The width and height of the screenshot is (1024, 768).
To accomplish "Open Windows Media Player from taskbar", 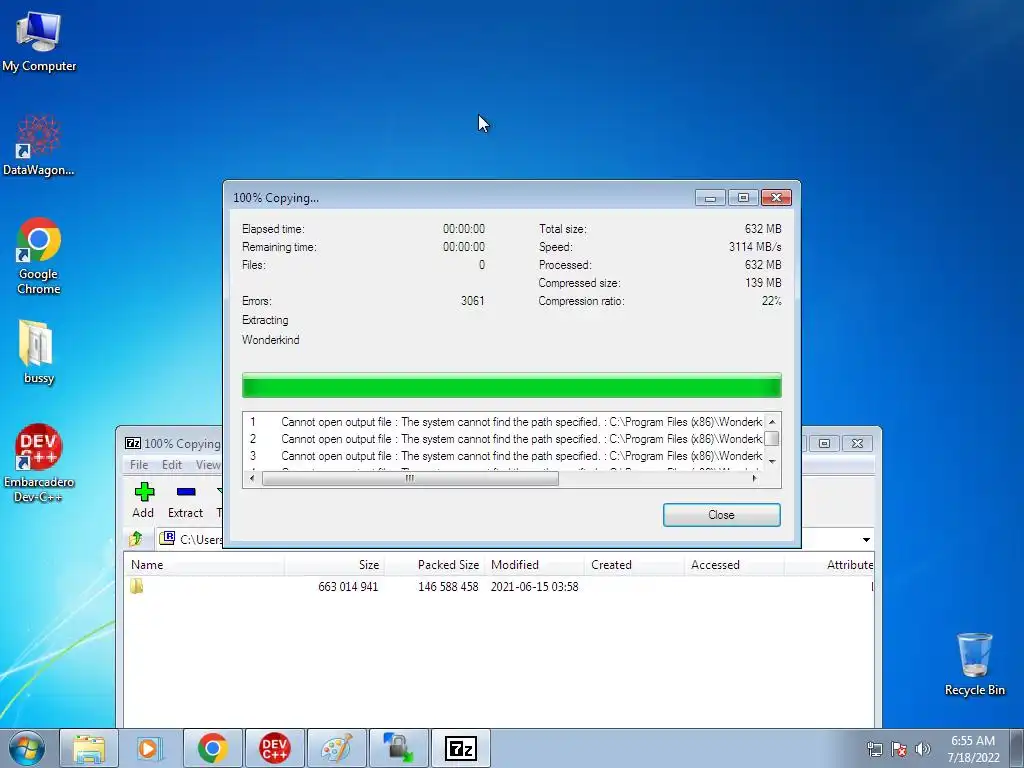I will click(x=150, y=748).
